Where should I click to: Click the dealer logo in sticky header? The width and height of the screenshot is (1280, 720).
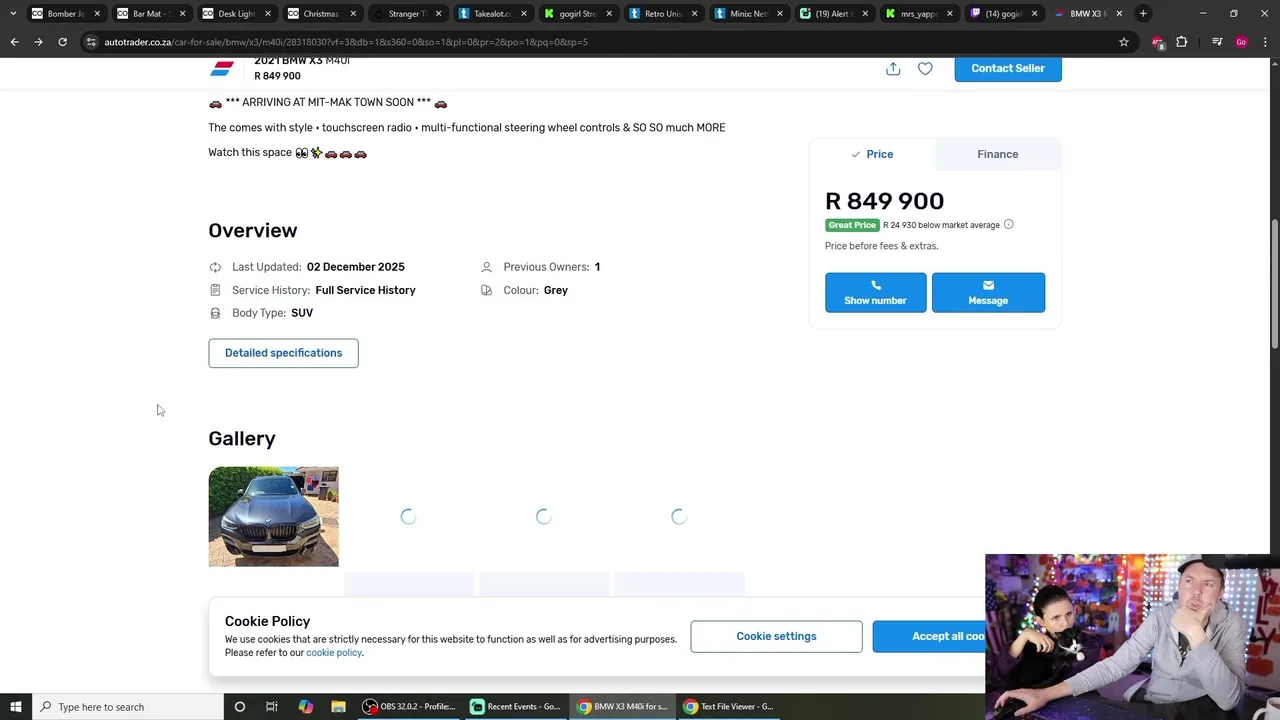222,68
